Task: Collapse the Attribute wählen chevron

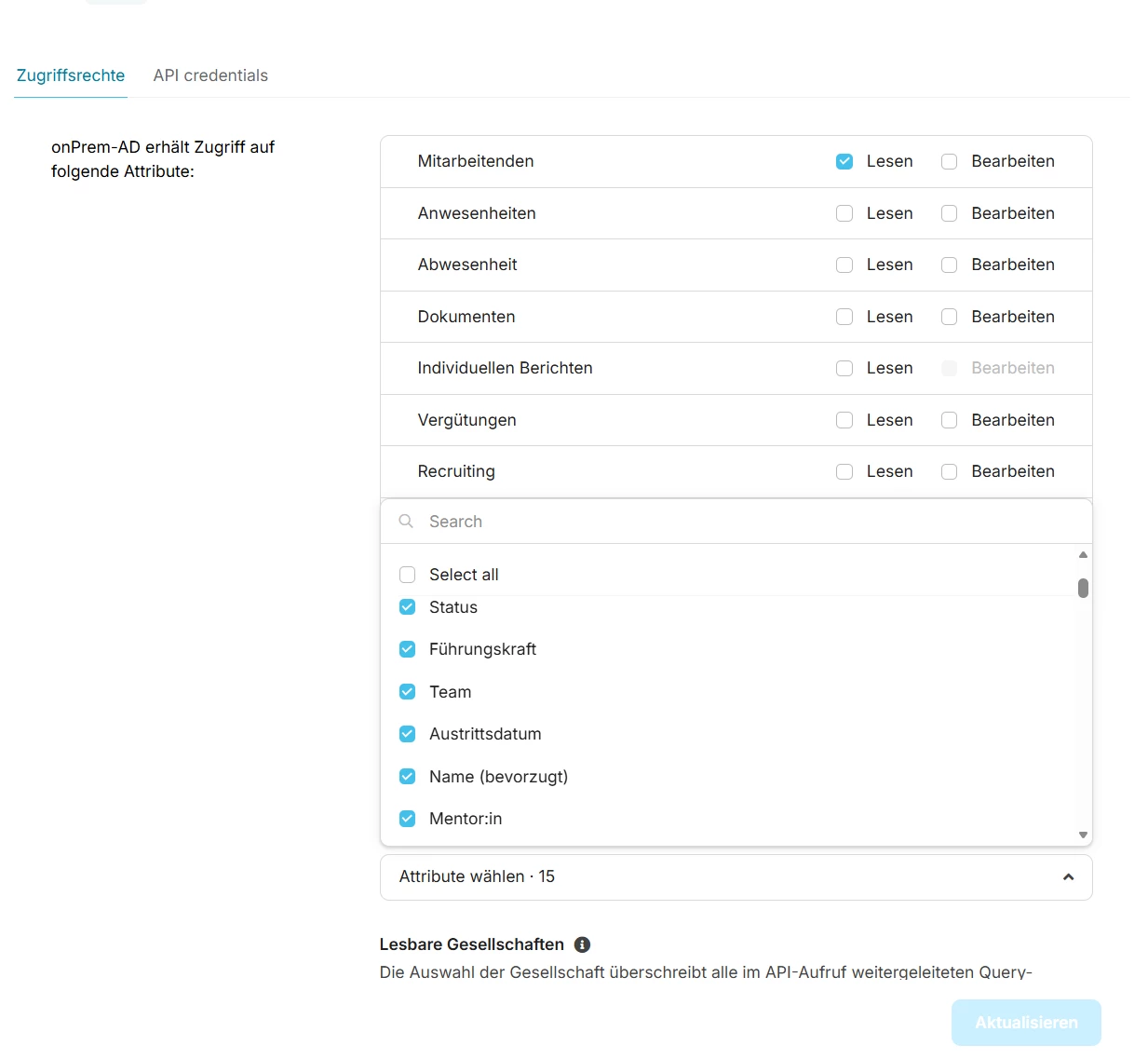Action: point(1068,877)
